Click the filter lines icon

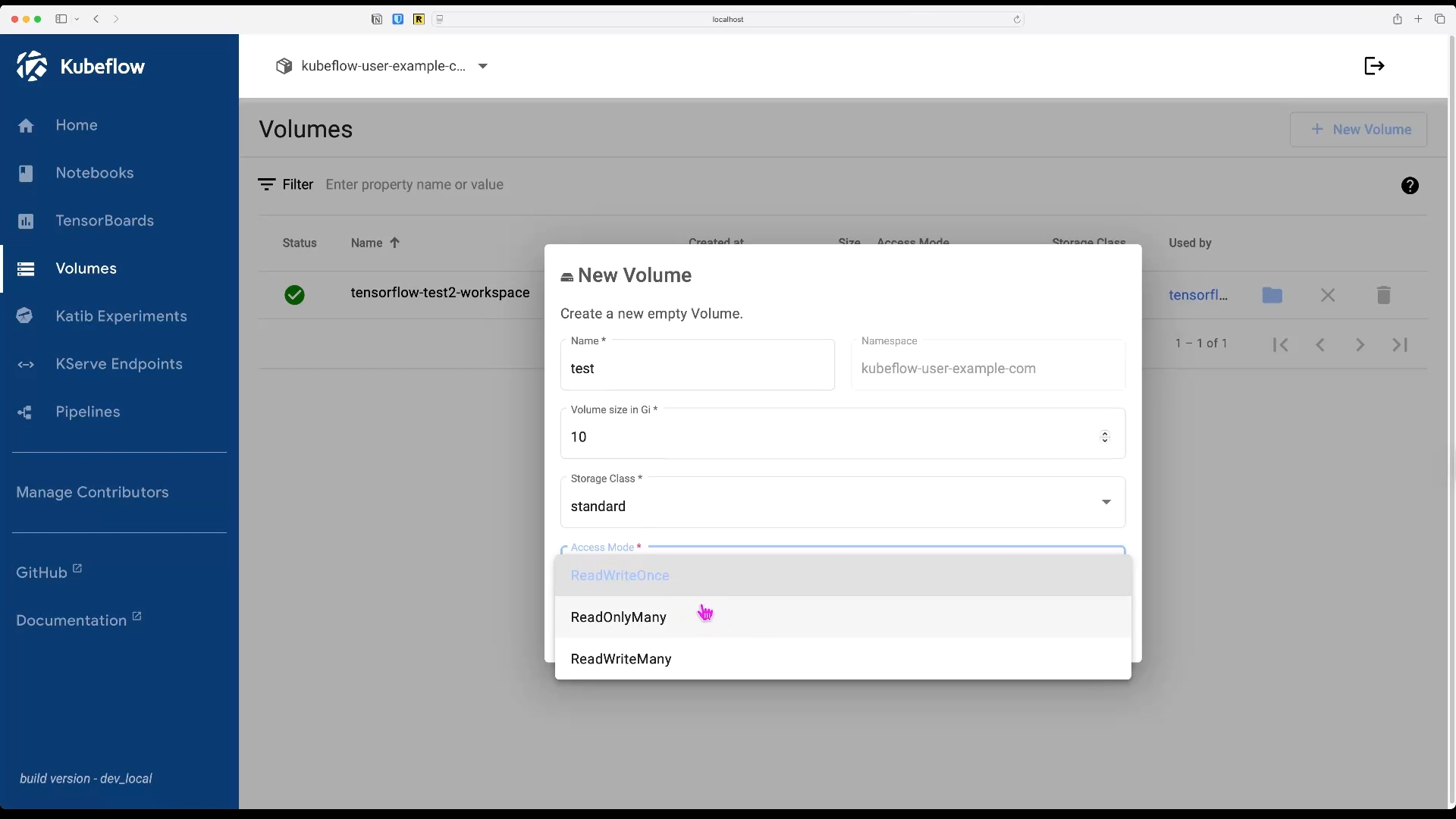click(x=266, y=184)
